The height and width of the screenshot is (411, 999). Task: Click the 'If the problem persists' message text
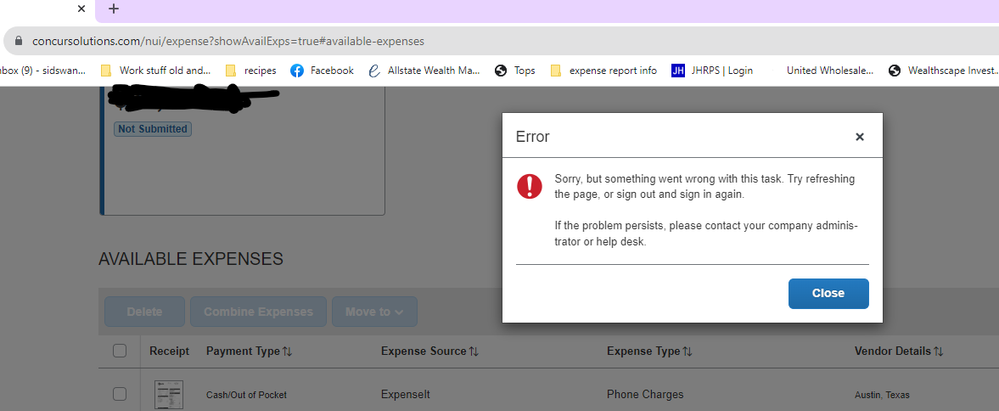pos(706,234)
